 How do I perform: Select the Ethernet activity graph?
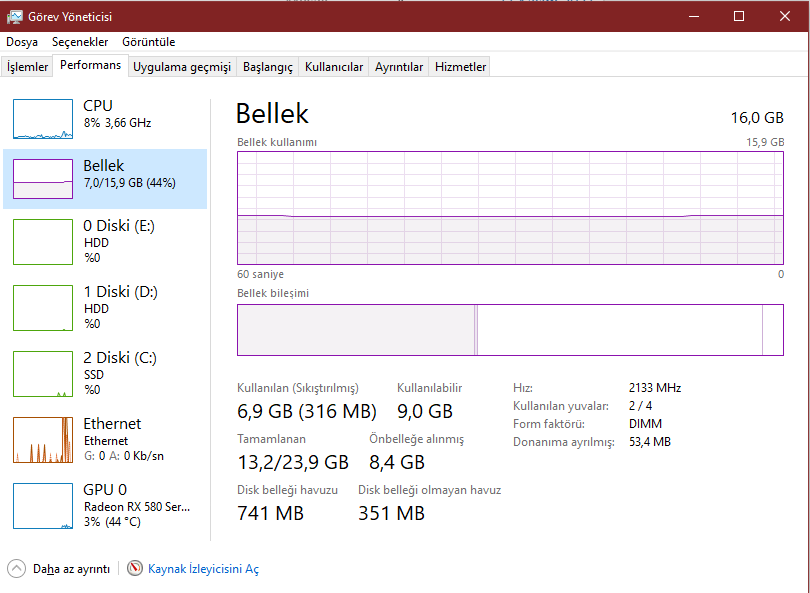point(43,439)
